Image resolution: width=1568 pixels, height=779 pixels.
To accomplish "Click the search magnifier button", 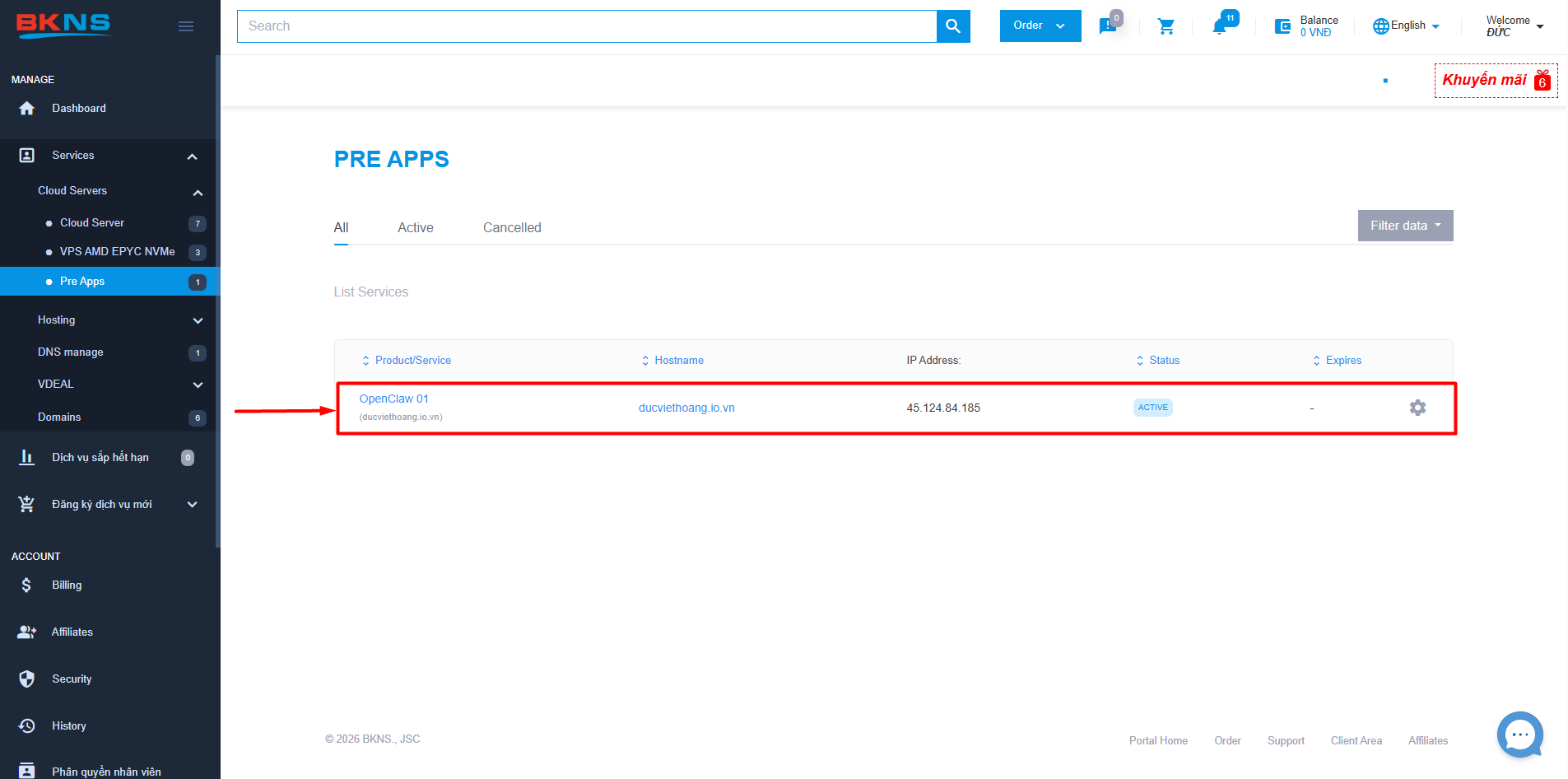I will [x=953, y=26].
